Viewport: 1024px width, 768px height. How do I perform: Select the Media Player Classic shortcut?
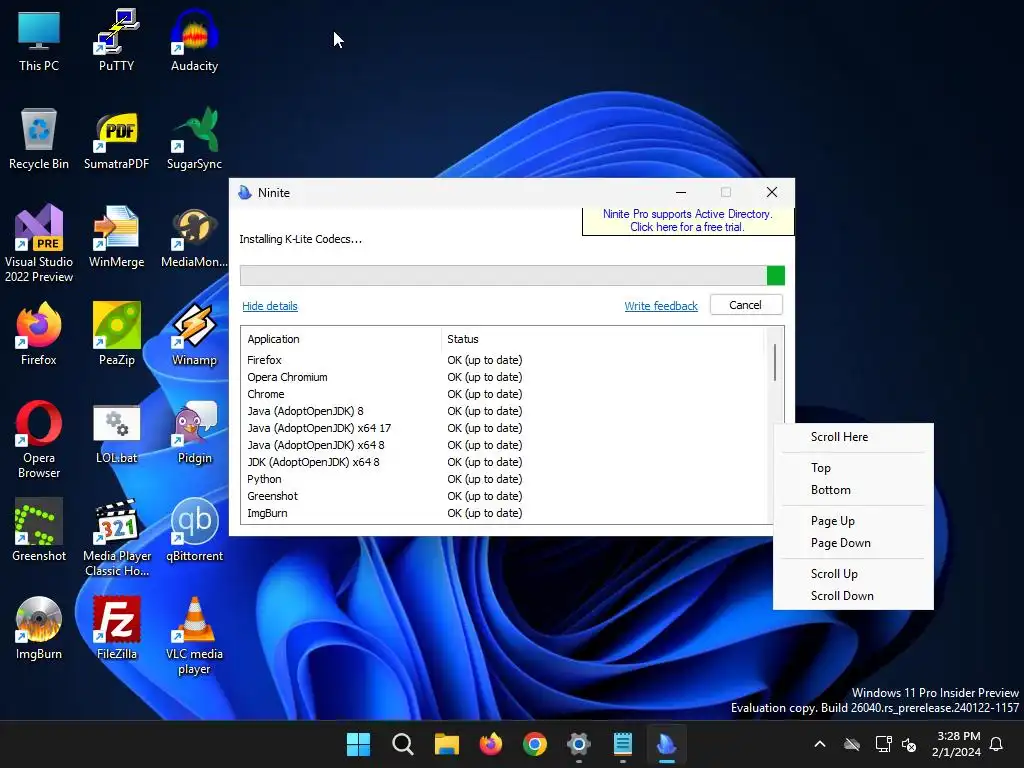point(116,537)
